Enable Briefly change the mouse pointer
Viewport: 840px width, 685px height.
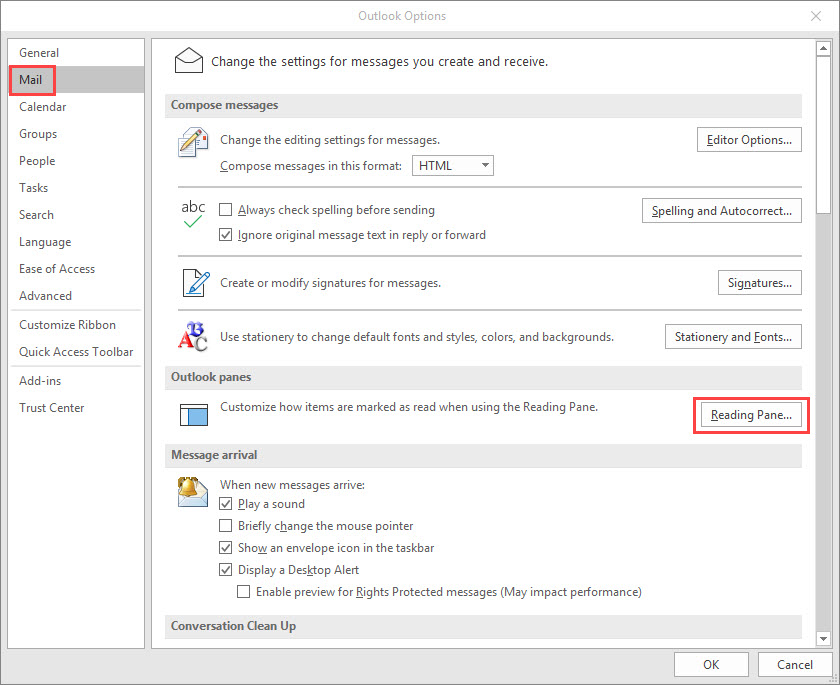coord(226,526)
